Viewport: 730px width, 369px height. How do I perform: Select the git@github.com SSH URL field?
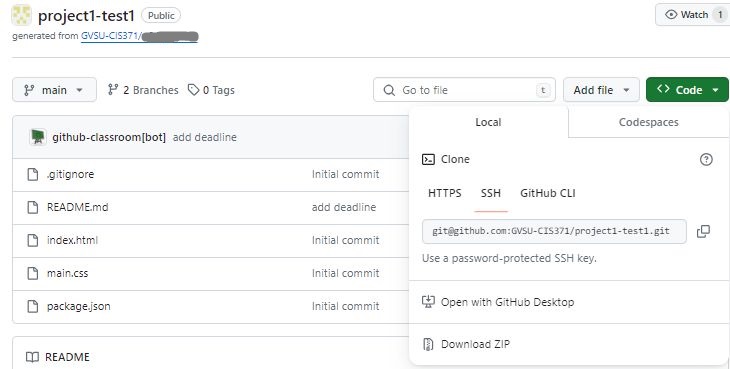coord(554,231)
